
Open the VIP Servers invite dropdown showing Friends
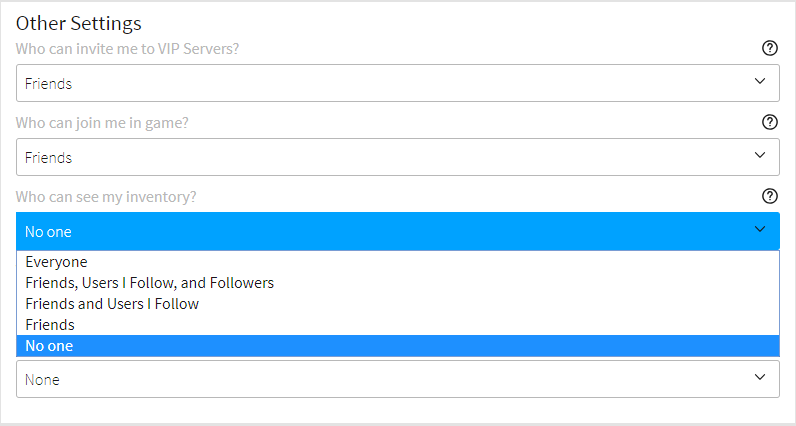[x=397, y=84]
